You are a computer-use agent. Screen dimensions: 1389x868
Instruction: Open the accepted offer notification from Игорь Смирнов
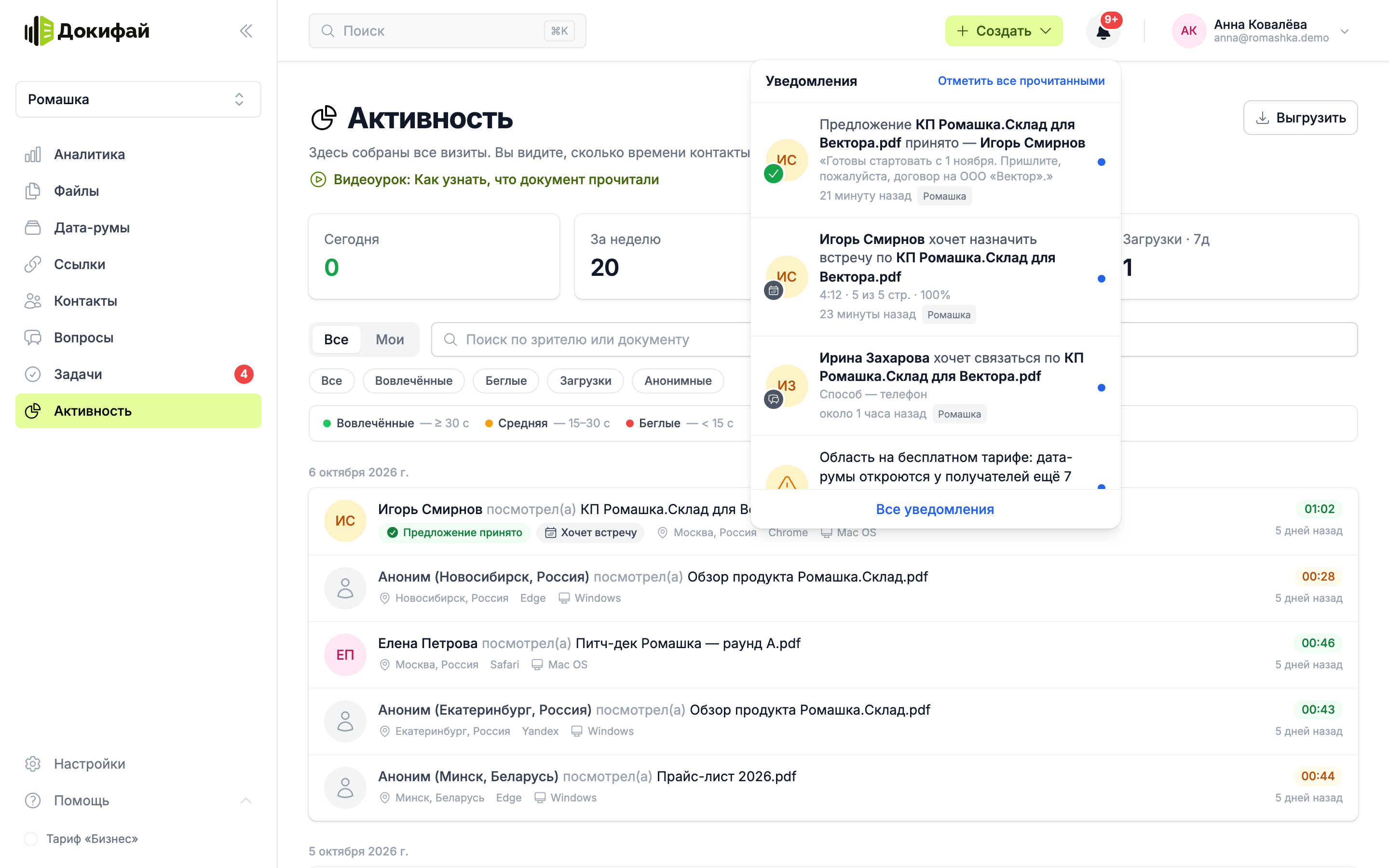(935, 160)
